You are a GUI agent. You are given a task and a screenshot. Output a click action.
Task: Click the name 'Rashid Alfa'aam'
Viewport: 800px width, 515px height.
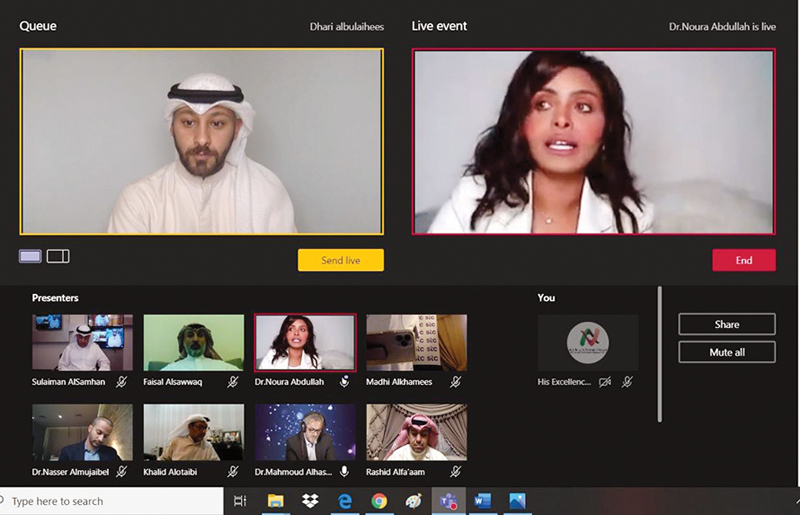pyautogui.click(x=395, y=472)
